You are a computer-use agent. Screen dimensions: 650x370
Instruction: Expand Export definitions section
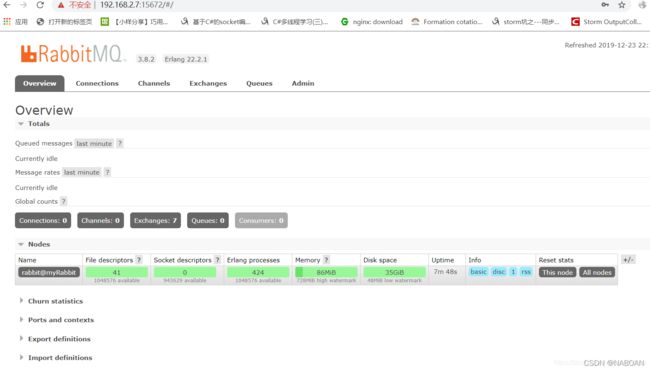click(x=55, y=339)
